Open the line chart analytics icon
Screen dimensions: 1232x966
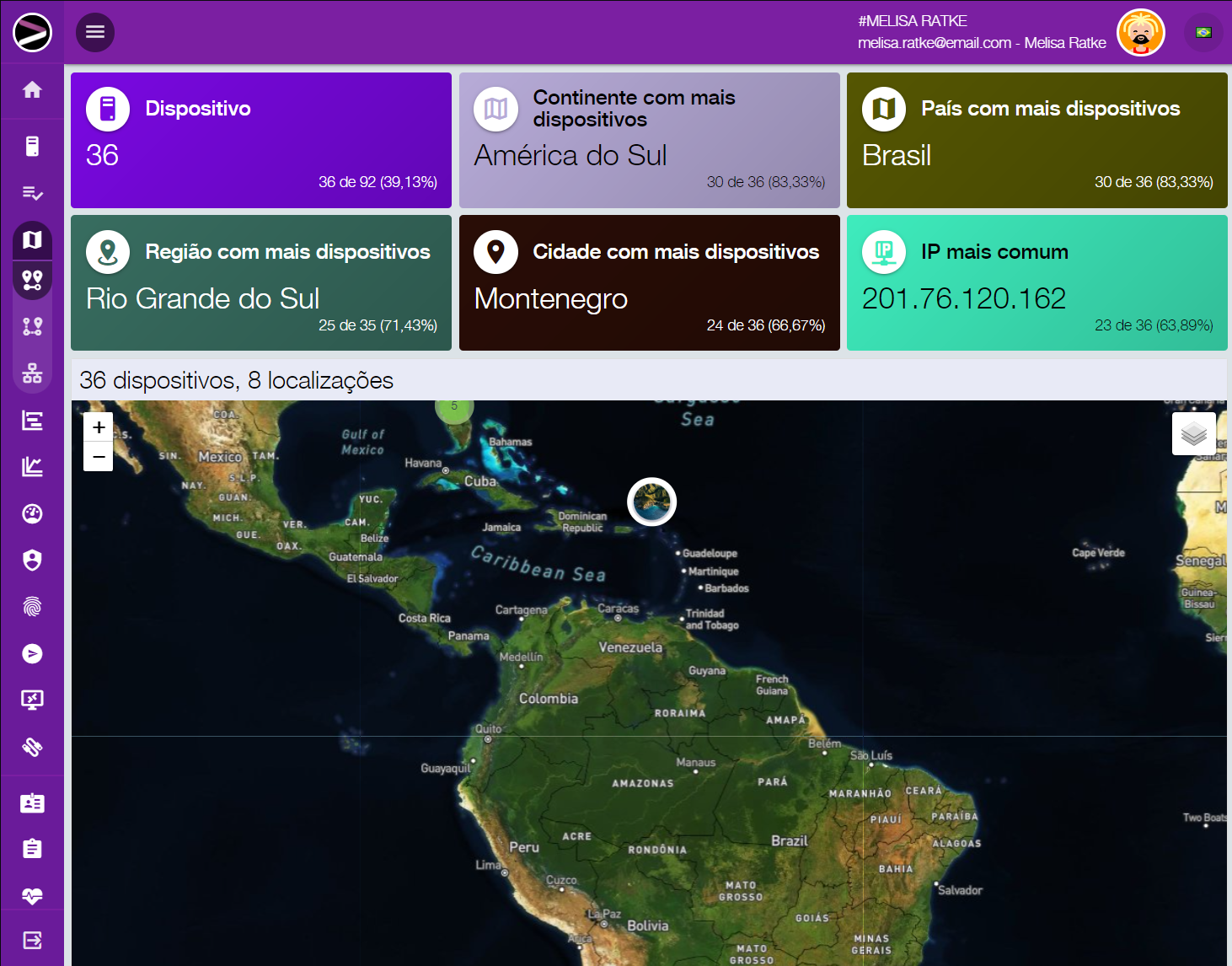[x=32, y=467]
